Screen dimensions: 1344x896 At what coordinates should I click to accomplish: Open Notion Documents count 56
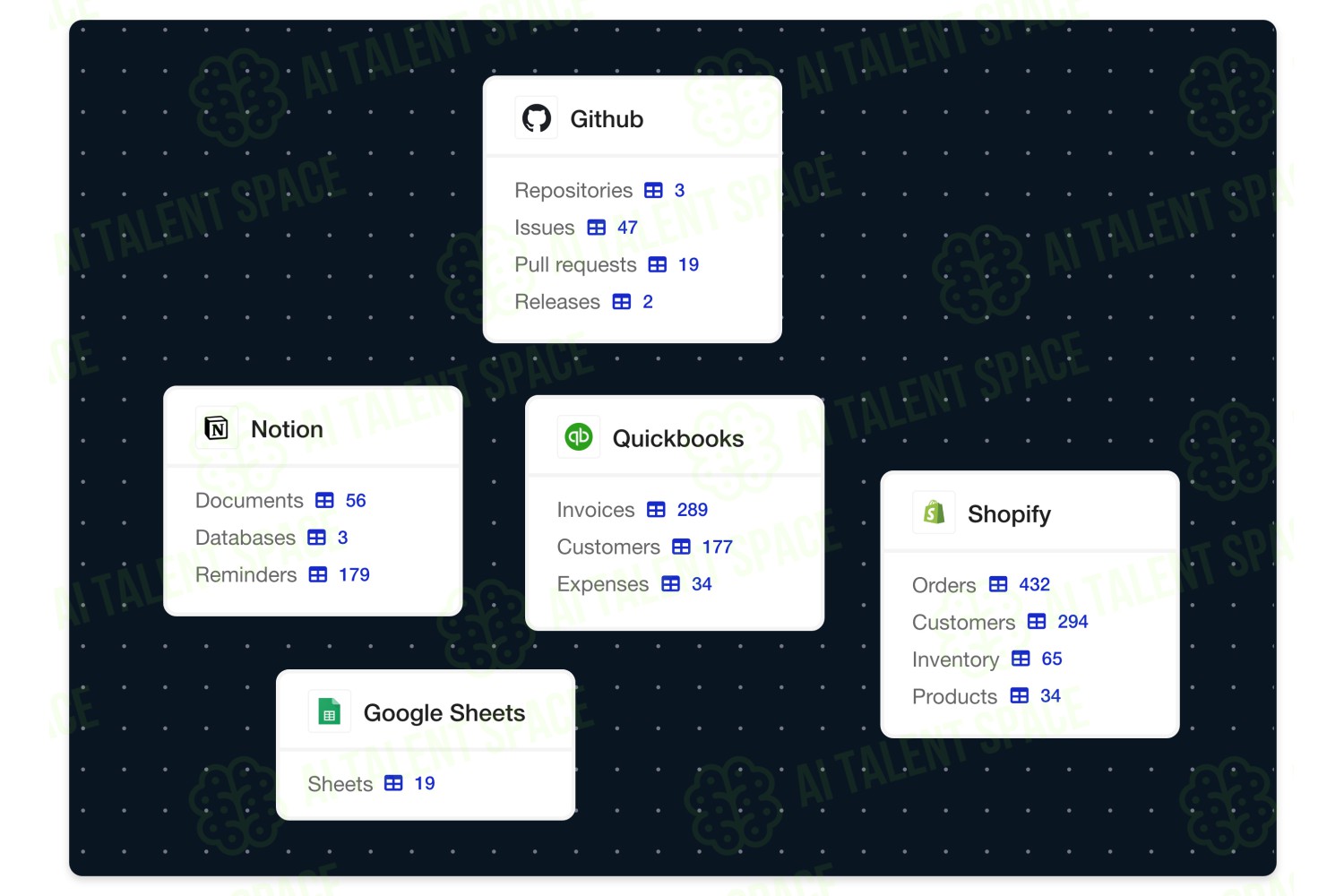click(356, 500)
